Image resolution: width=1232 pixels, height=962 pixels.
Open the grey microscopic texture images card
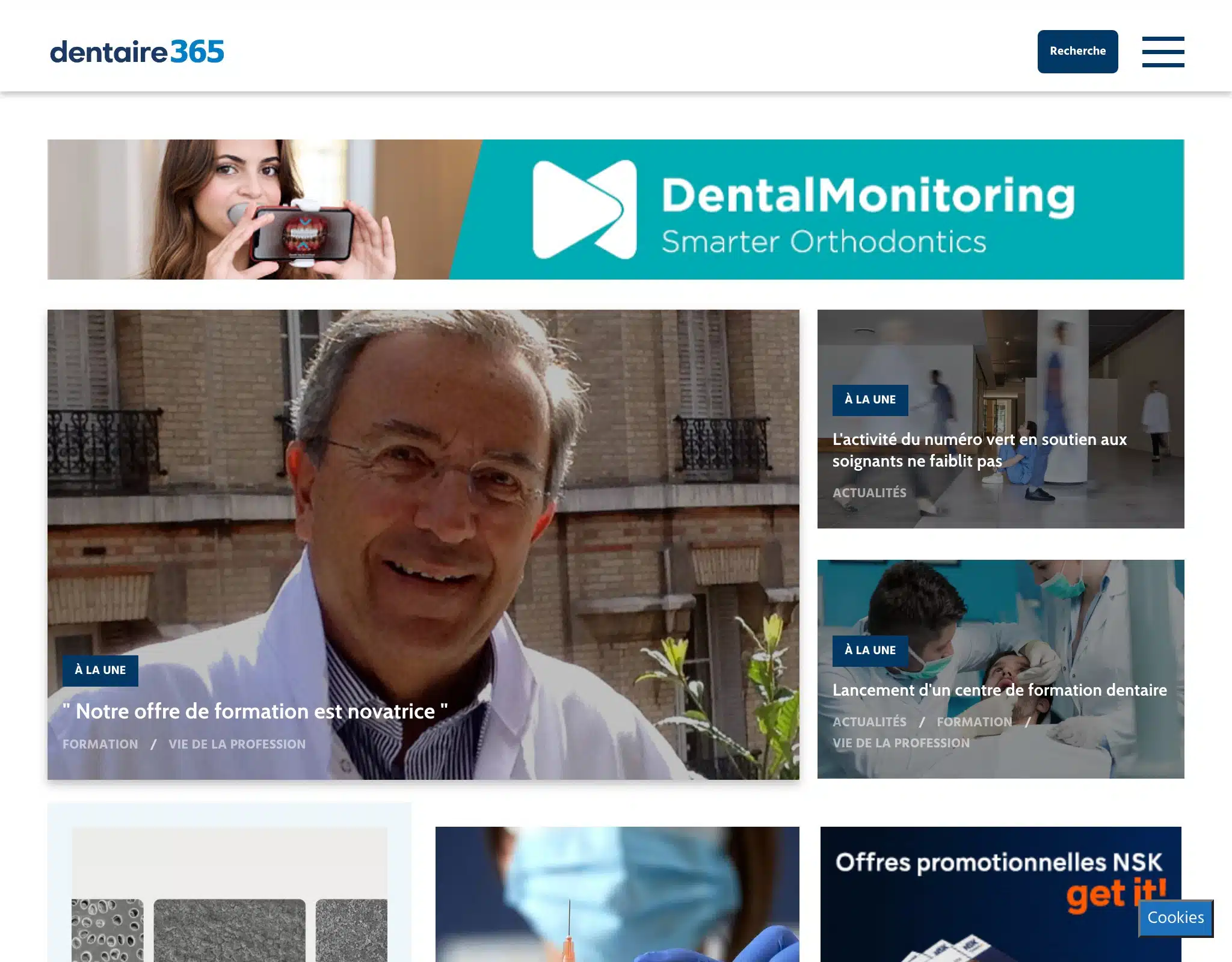pos(229,894)
